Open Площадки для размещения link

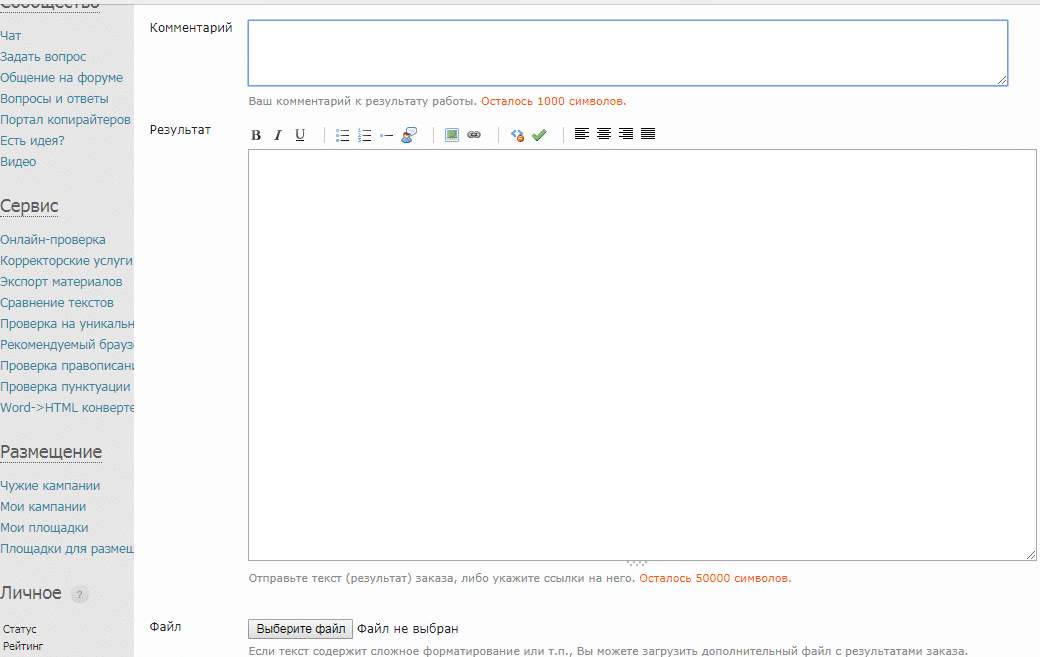tap(66, 549)
